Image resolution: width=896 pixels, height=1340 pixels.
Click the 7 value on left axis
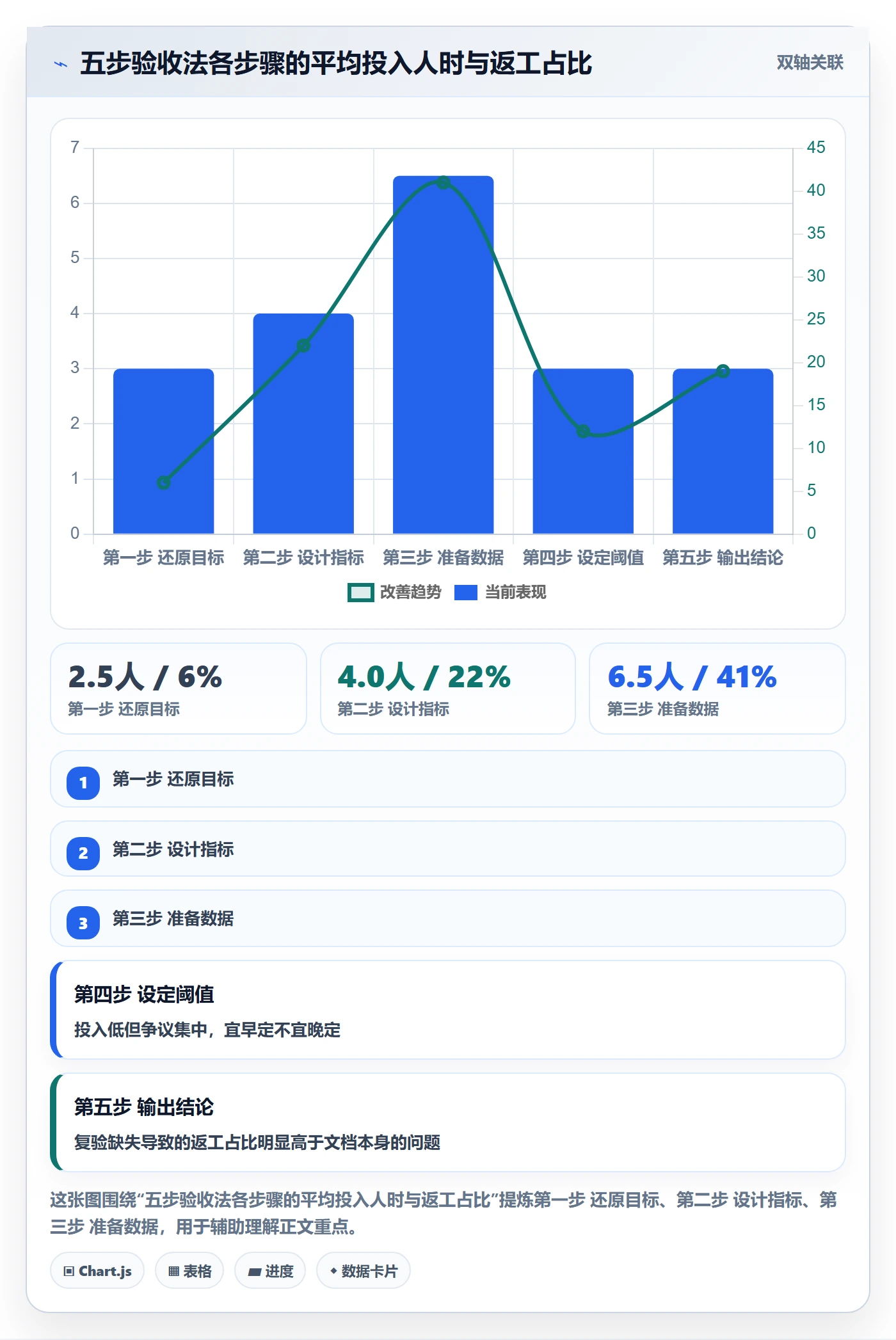[x=75, y=147]
